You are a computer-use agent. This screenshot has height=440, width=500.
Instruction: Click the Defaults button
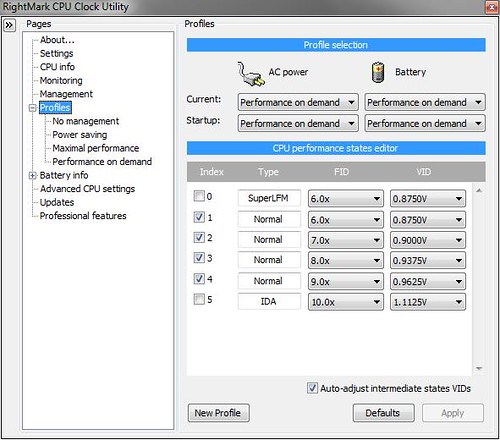(384, 413)
